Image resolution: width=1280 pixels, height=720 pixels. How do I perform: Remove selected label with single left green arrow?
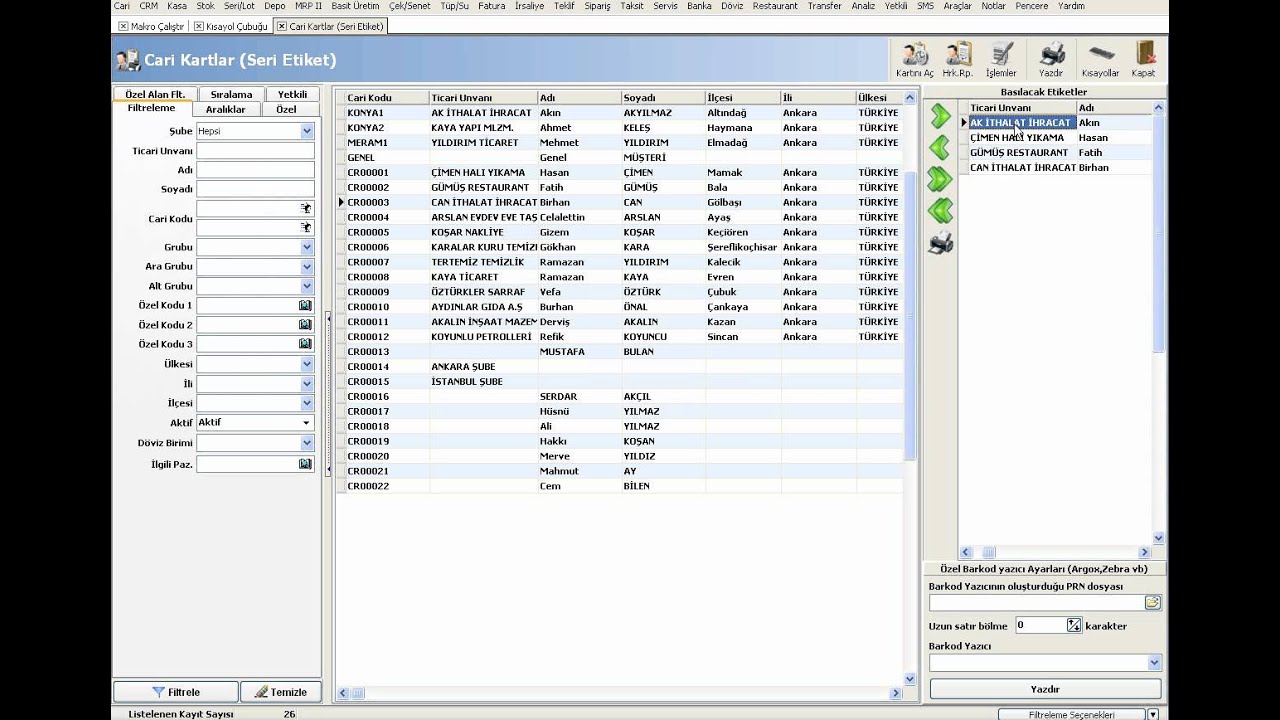[x=940, y=148]
